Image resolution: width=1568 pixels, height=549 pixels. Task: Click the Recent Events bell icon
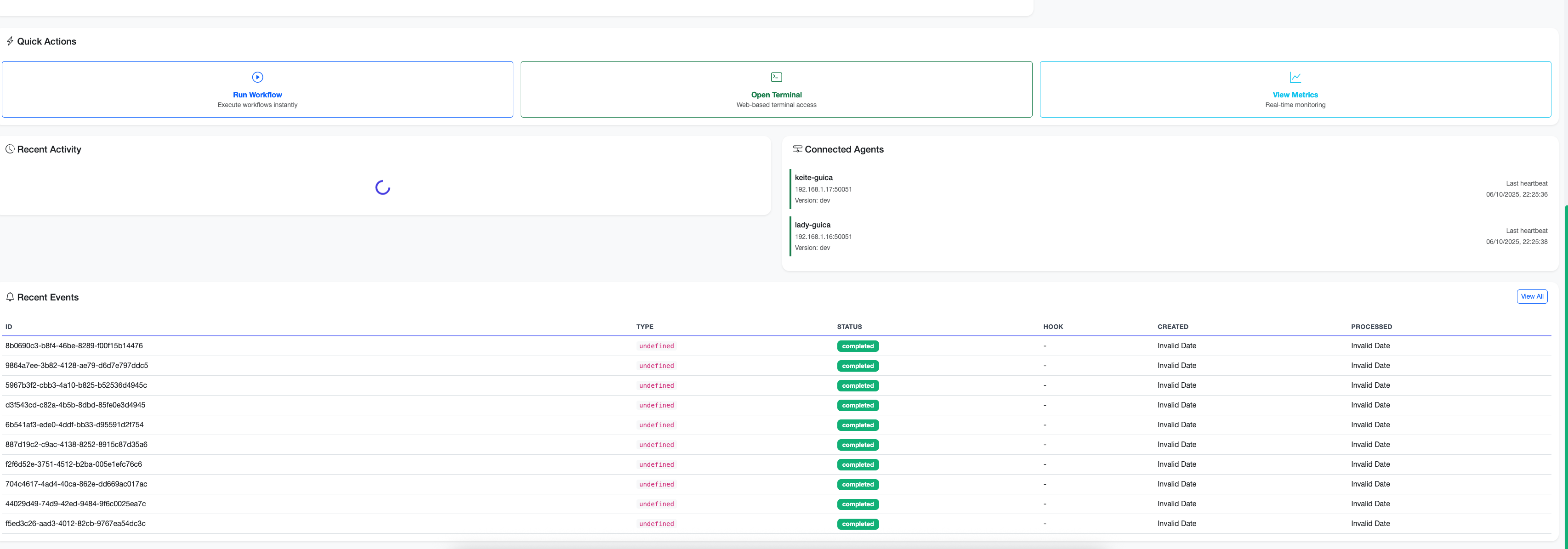10,297
